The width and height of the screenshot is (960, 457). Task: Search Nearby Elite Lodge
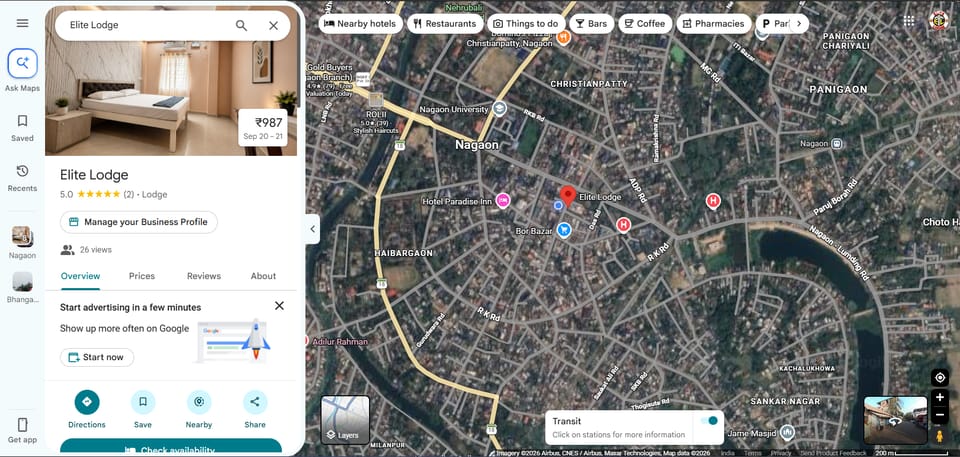tap(199, 402)
